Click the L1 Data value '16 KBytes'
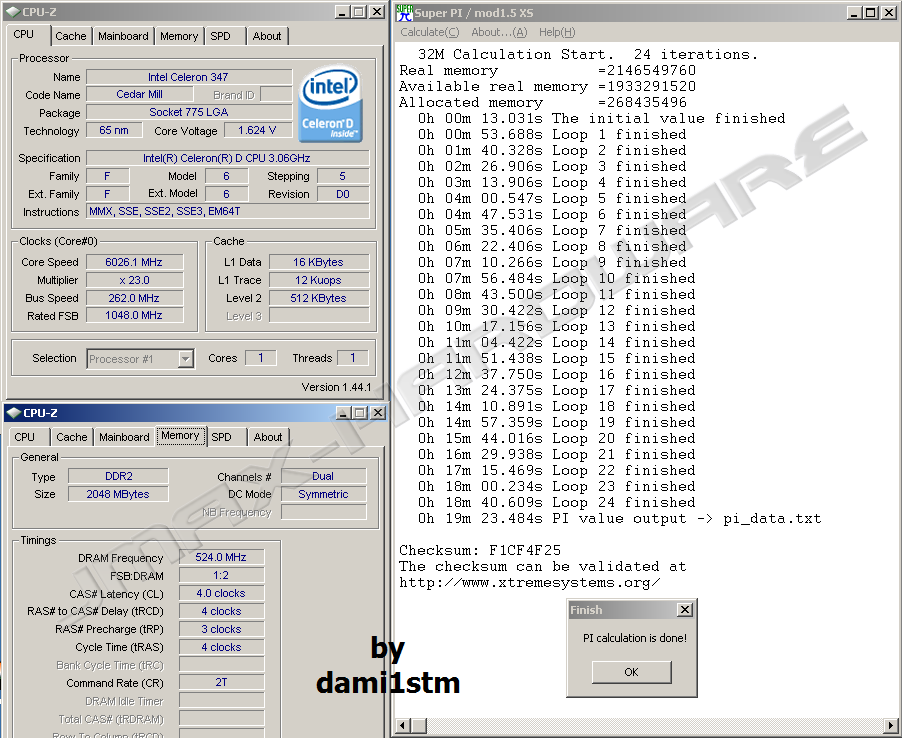Viewport: 902px width, 738px height. tap(319, 262)
